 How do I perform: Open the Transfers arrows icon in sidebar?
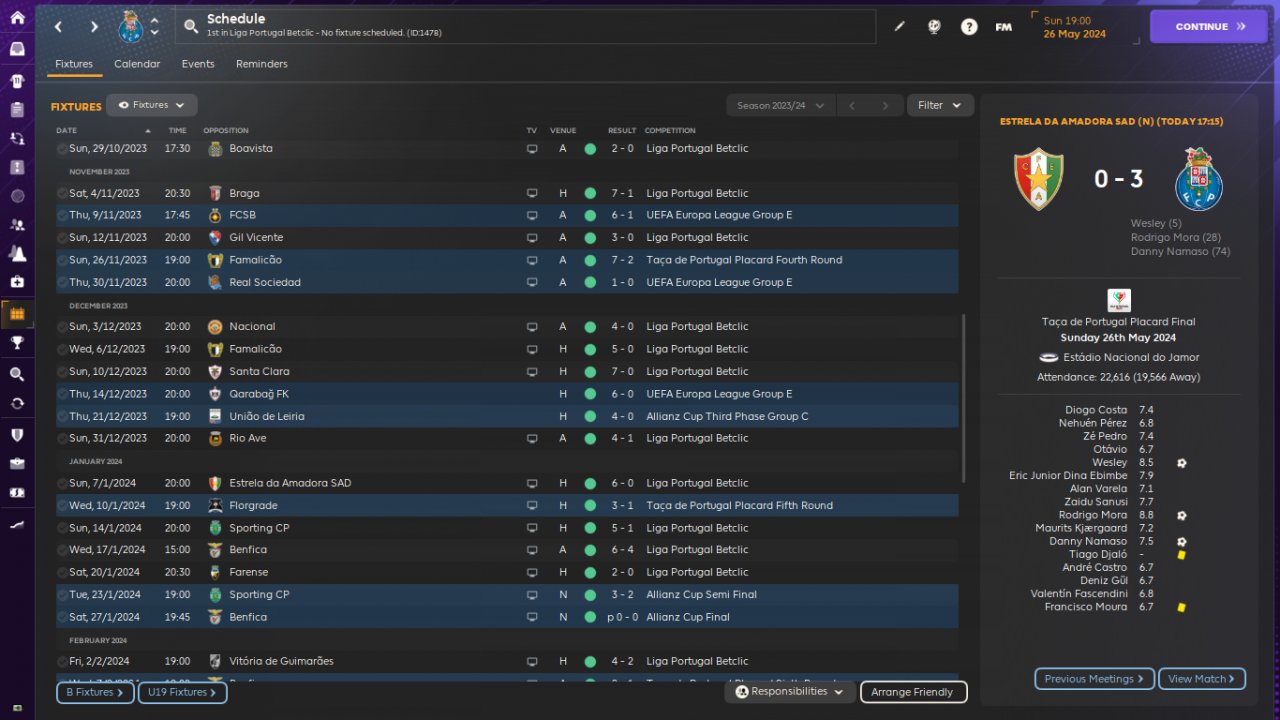[x=17, y=403]
